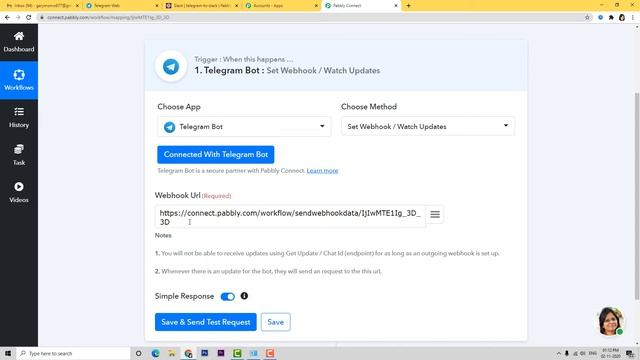
Task: Open History in the sidebar
Action: (19, 118)
